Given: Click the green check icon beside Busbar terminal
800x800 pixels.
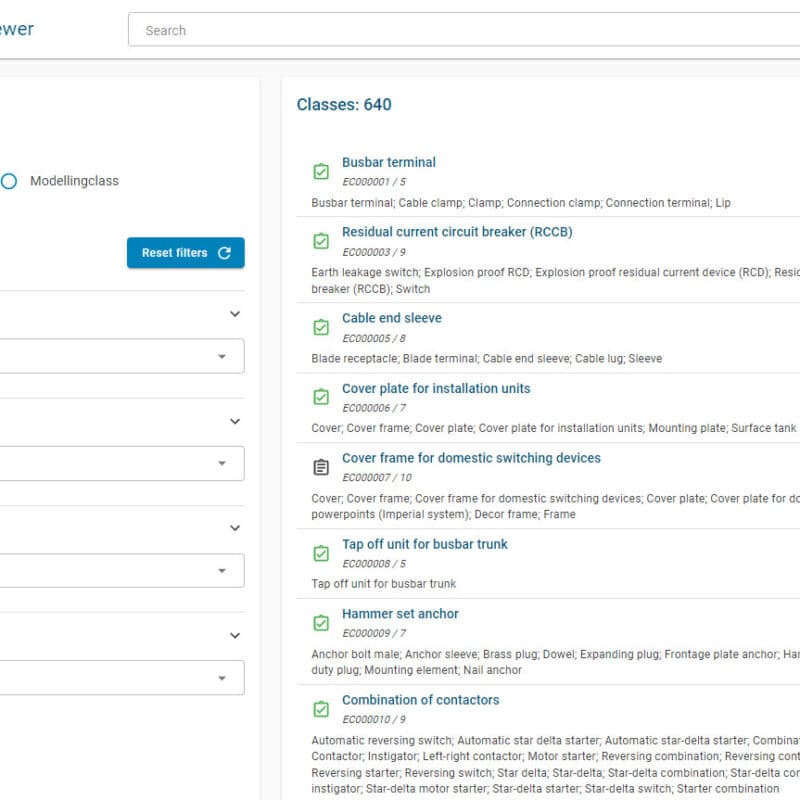Looking at the screenshot, I should tap(320, 172).
